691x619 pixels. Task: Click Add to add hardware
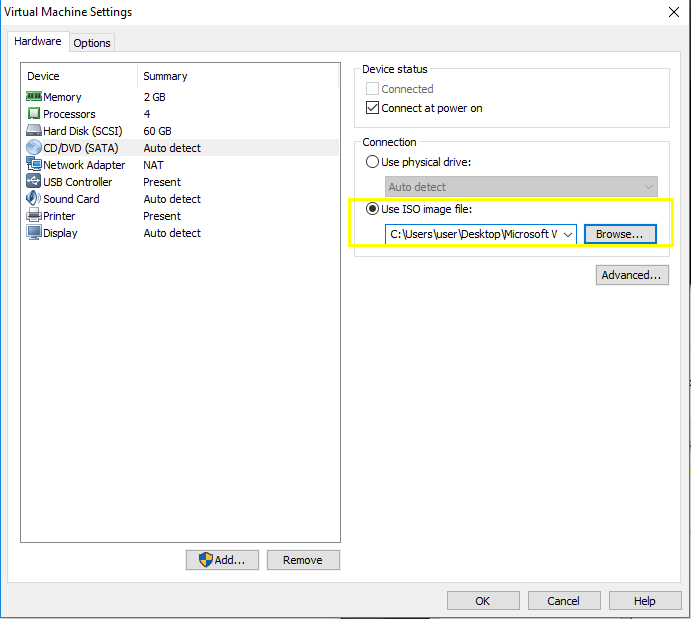pyautogui.click(x=222, y=560)
